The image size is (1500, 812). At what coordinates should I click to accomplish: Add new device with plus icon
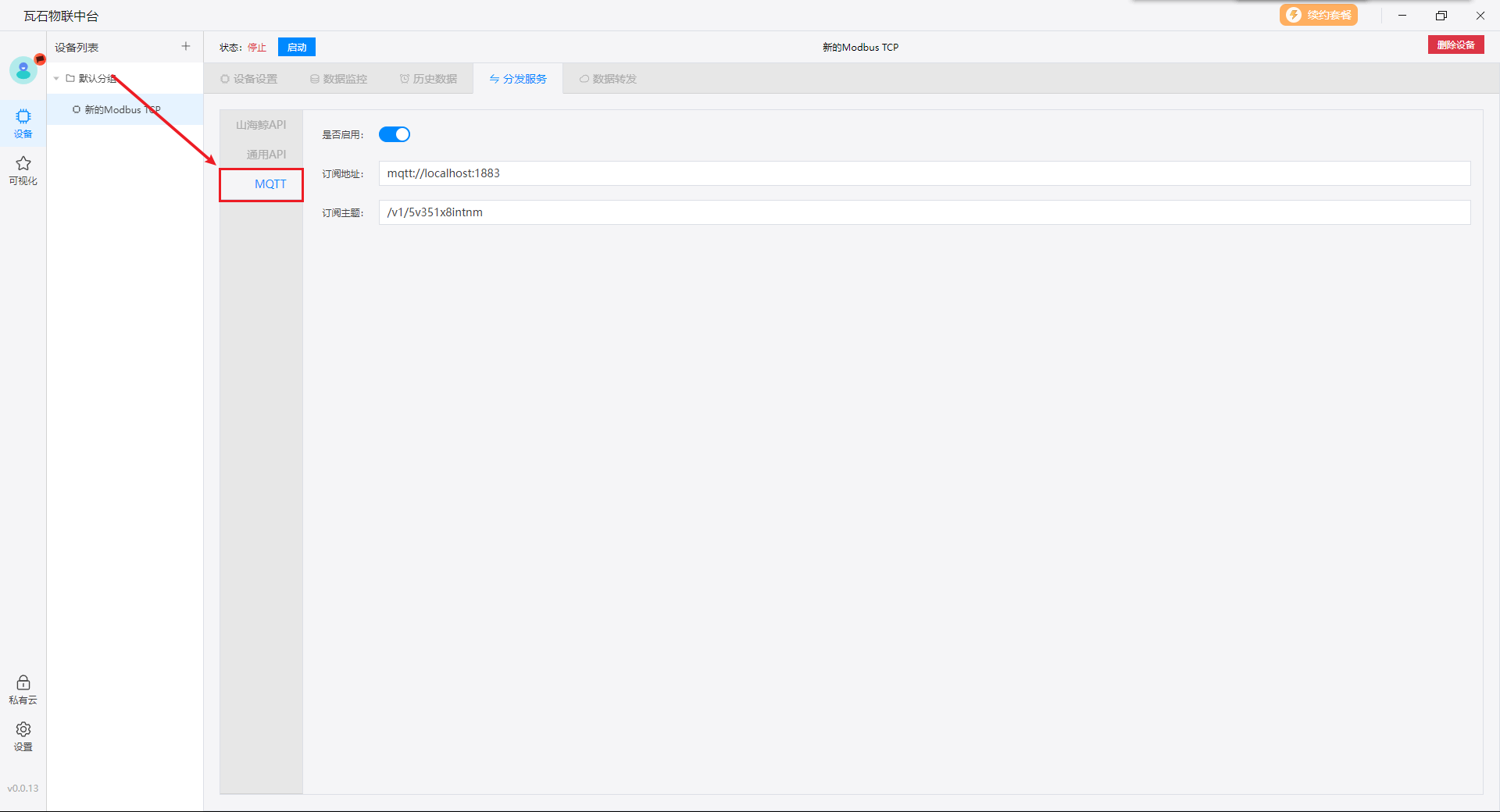point(186,47)
